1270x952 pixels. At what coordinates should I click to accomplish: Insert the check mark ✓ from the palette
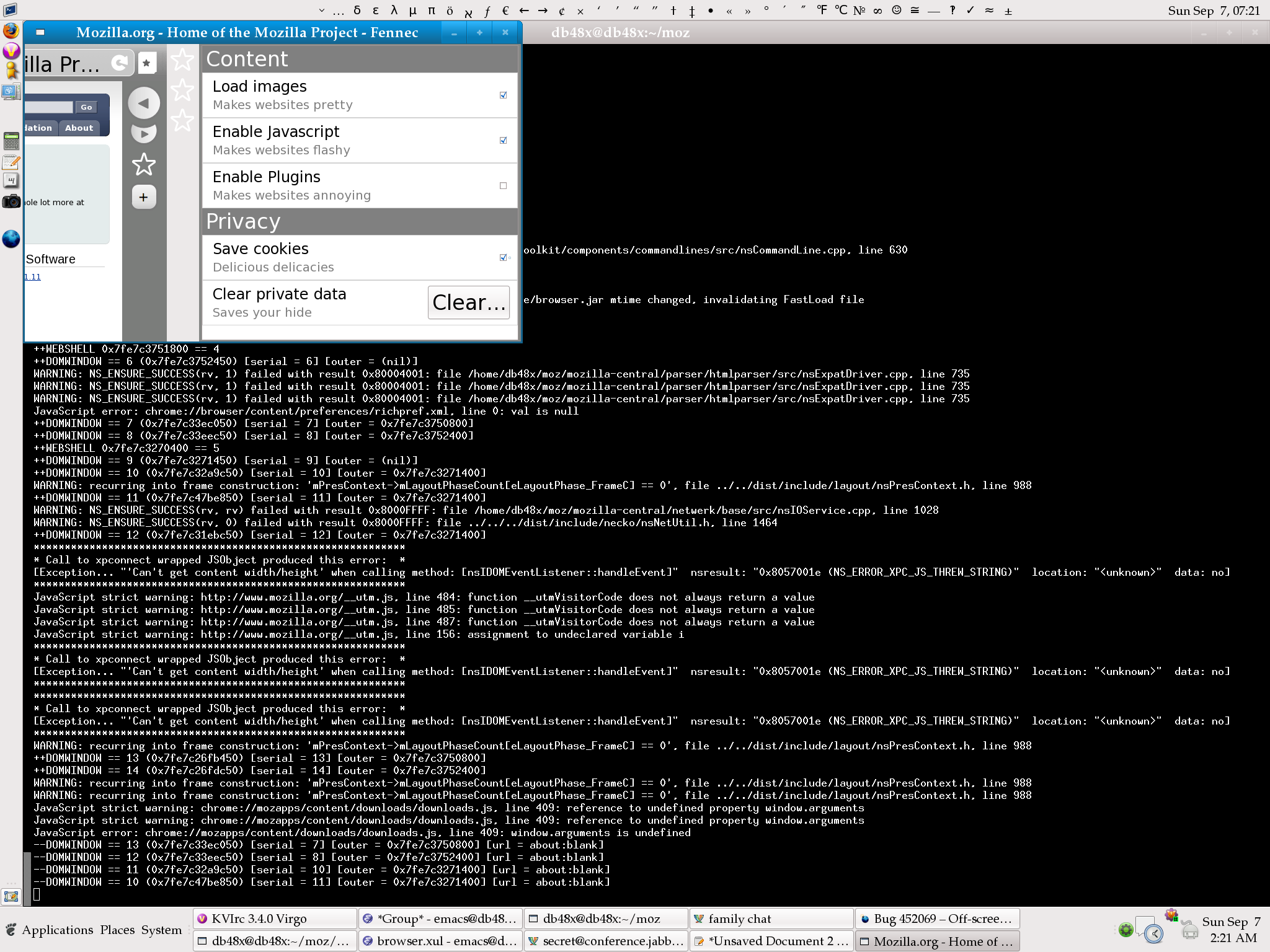click(x=970, y=10)
